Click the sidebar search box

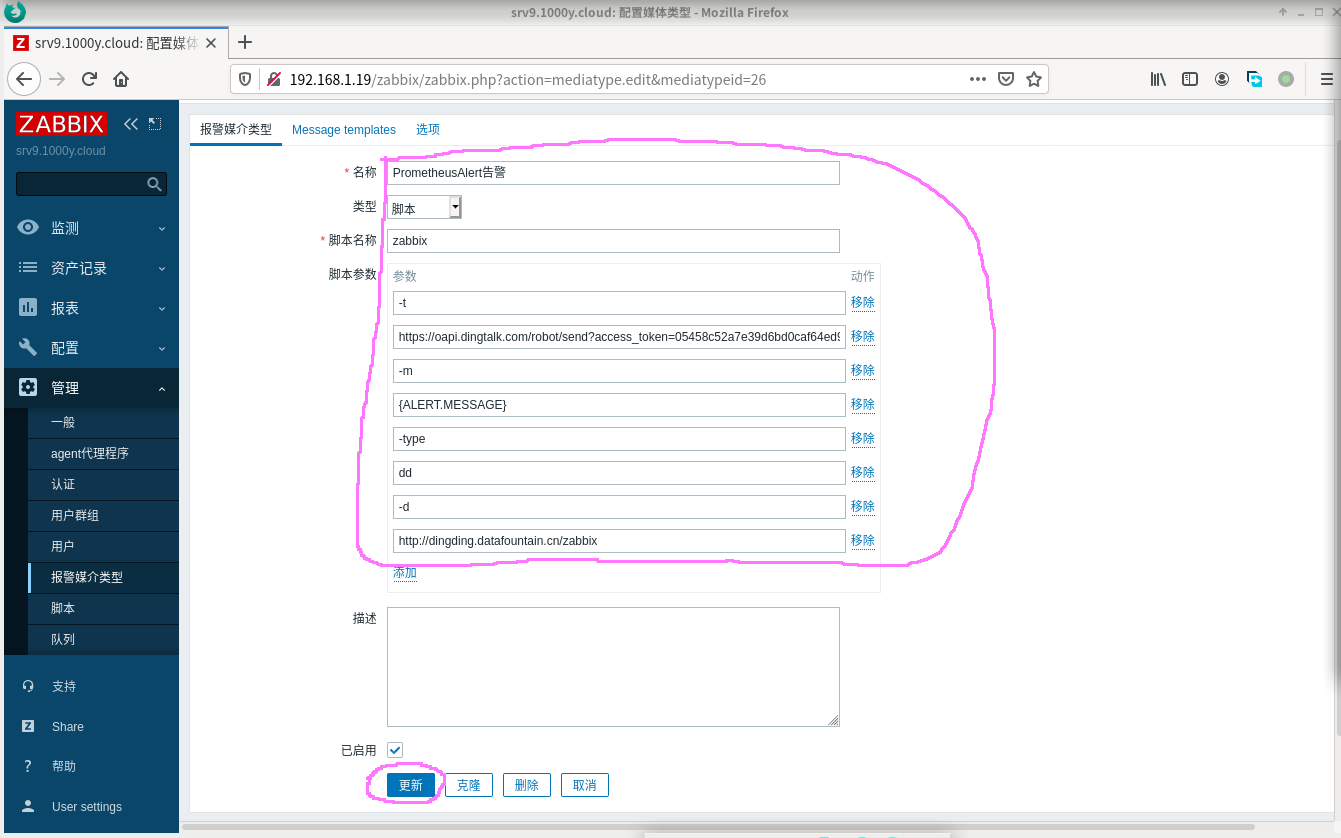tap(92, 184)
